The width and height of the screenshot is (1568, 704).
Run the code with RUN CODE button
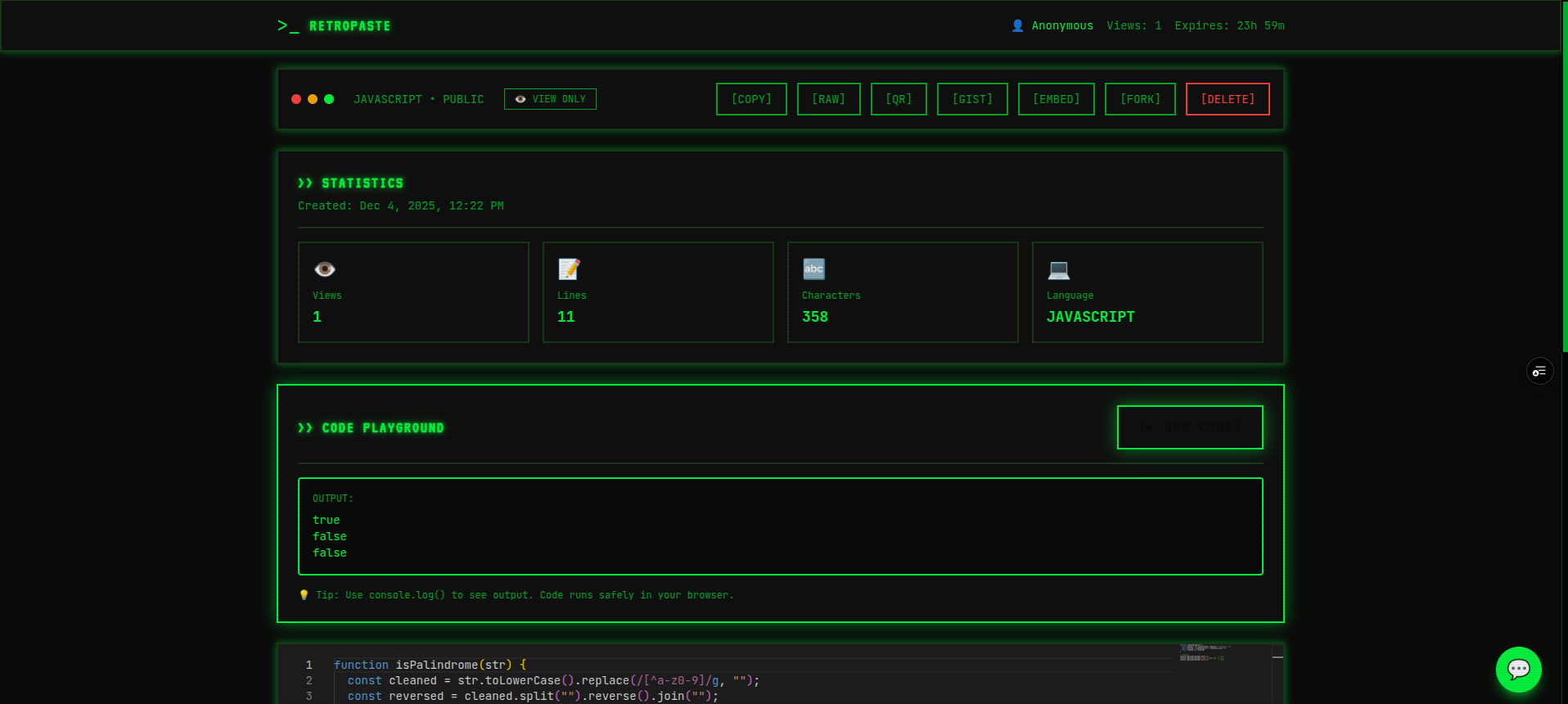click(x=1190, y=427)
